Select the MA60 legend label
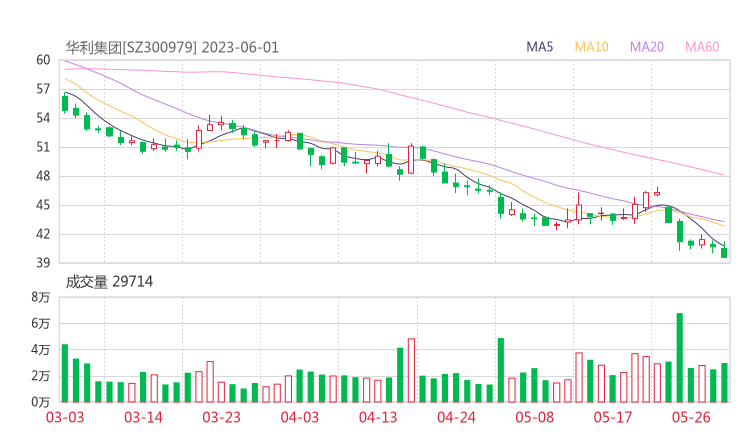The height and width of the screenshot is (440, 740). pos(702,47)
